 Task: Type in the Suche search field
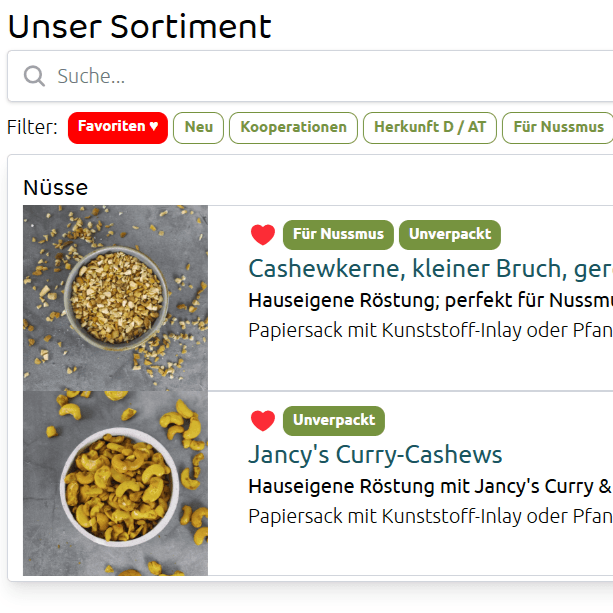coord(320,76)
